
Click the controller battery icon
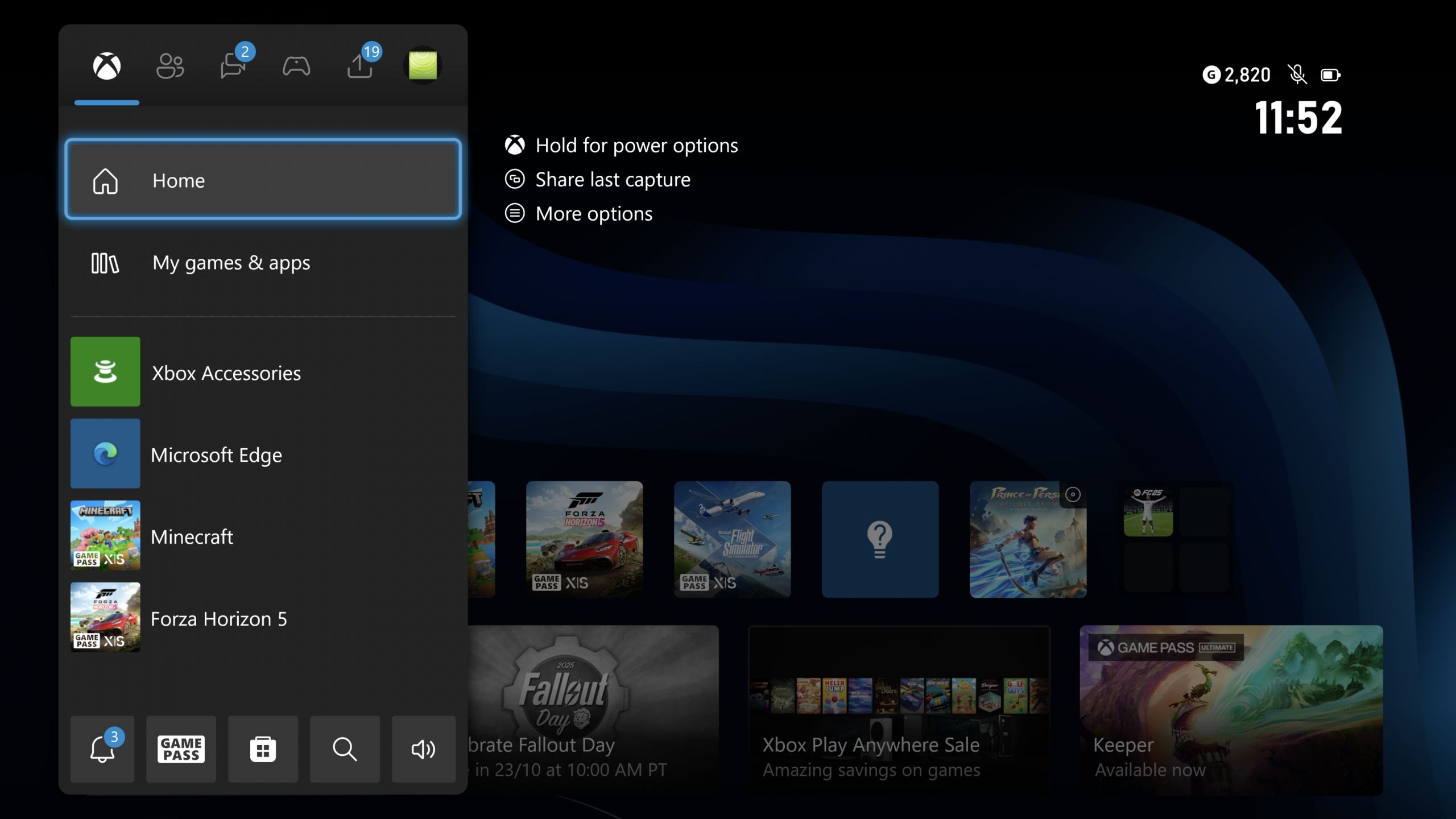click(1330, 75)
